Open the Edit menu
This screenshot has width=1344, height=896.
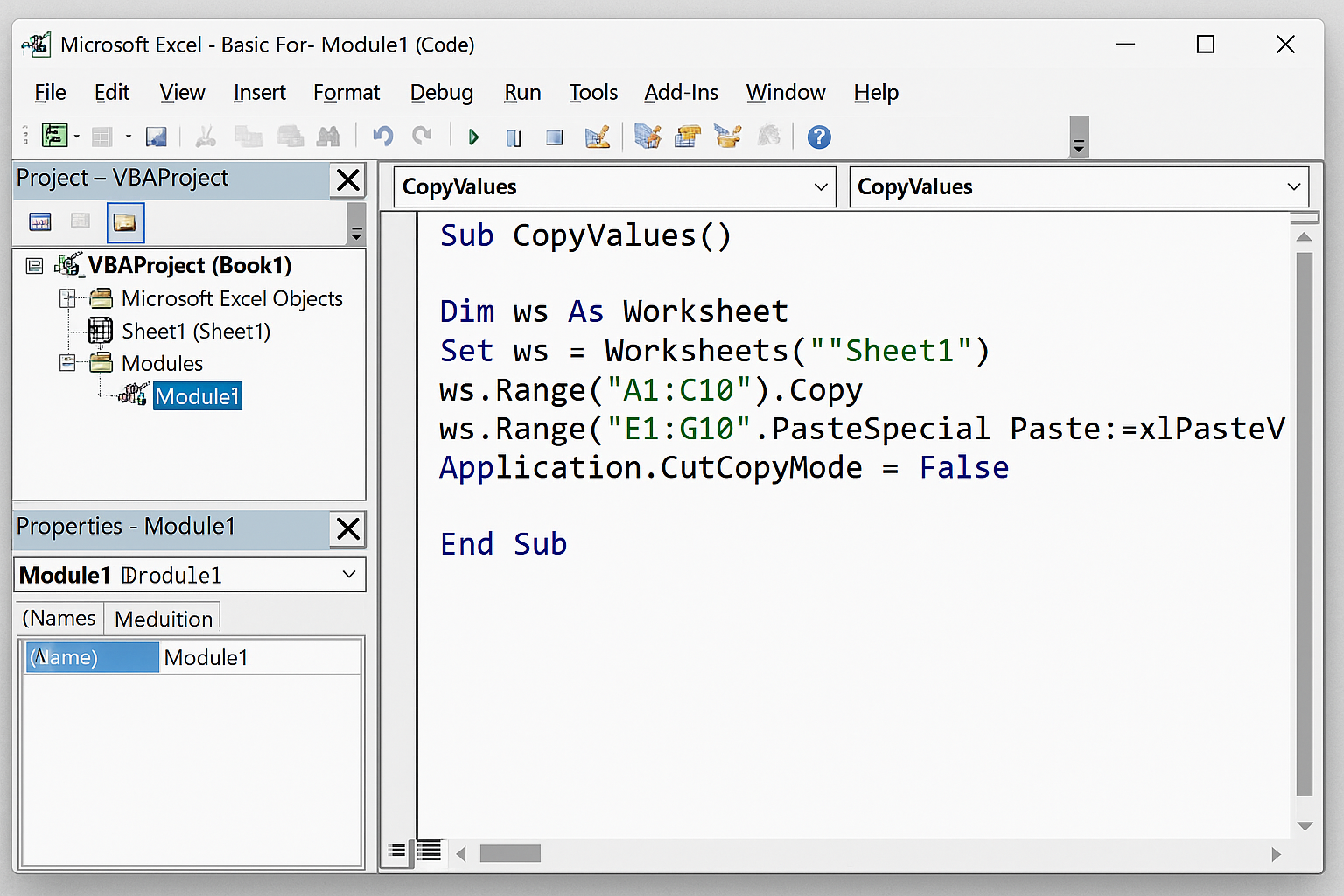point(112,93)
